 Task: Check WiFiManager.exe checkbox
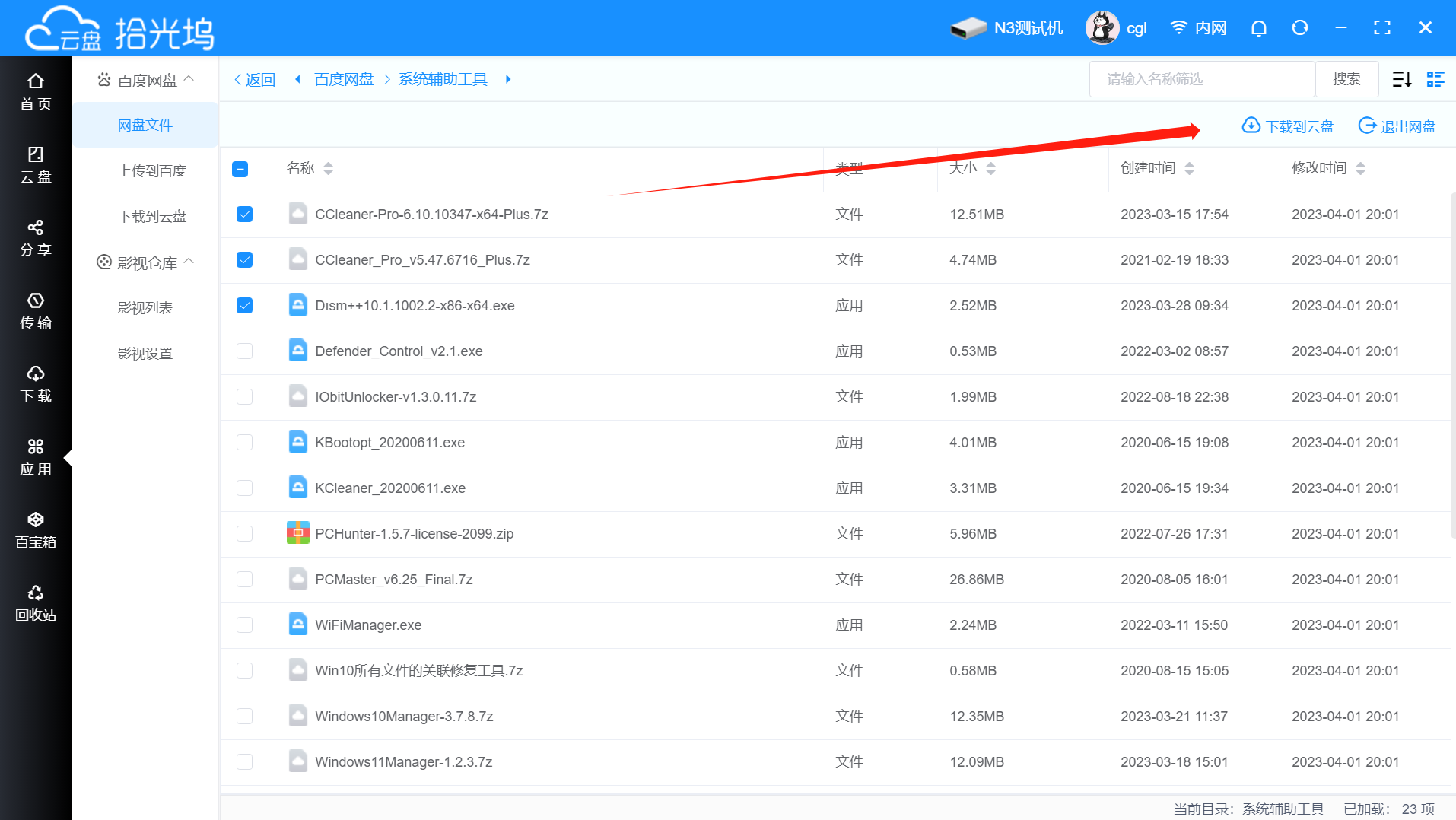pos(244,625)
